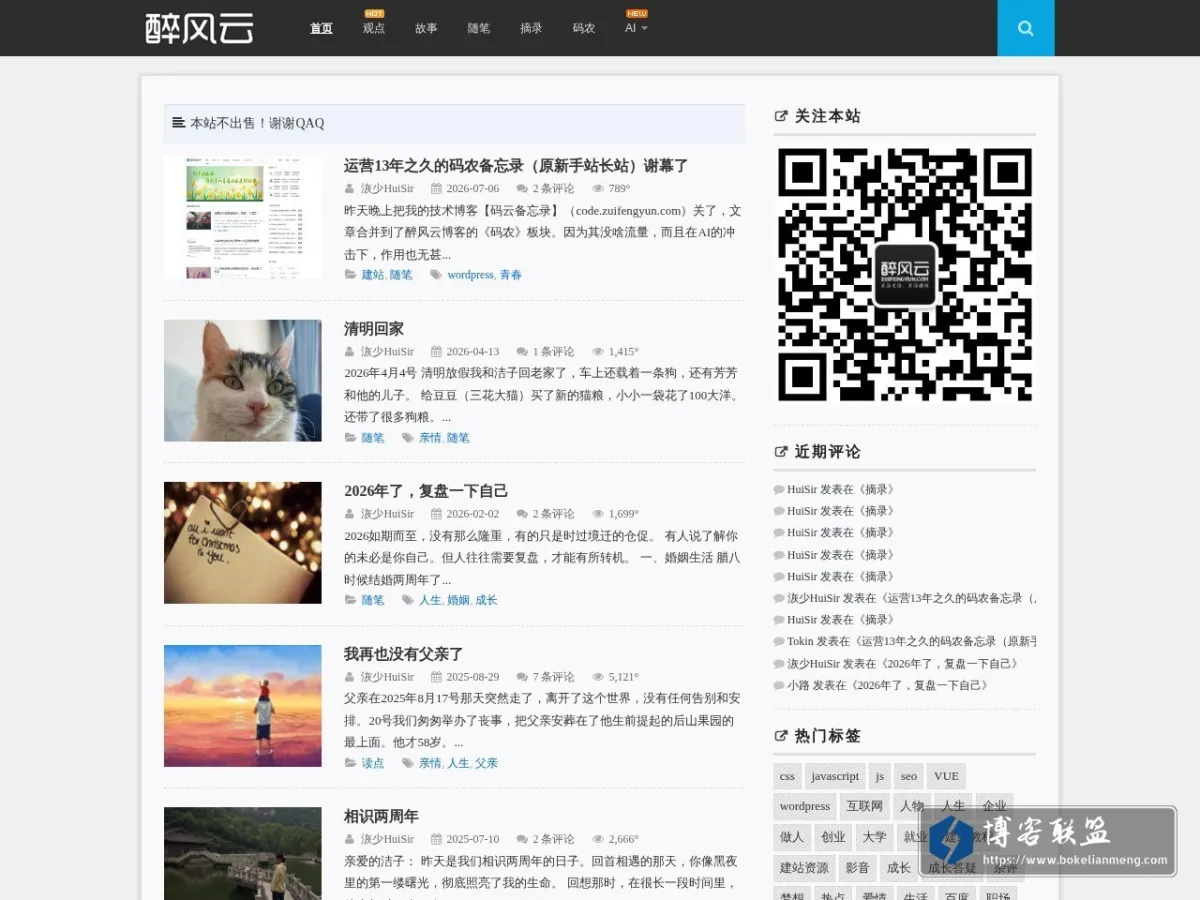Screen dimensions: 1200x900
Task: Click calendar icon next to 2025-07-10
Action: click(x=436, y=839)
